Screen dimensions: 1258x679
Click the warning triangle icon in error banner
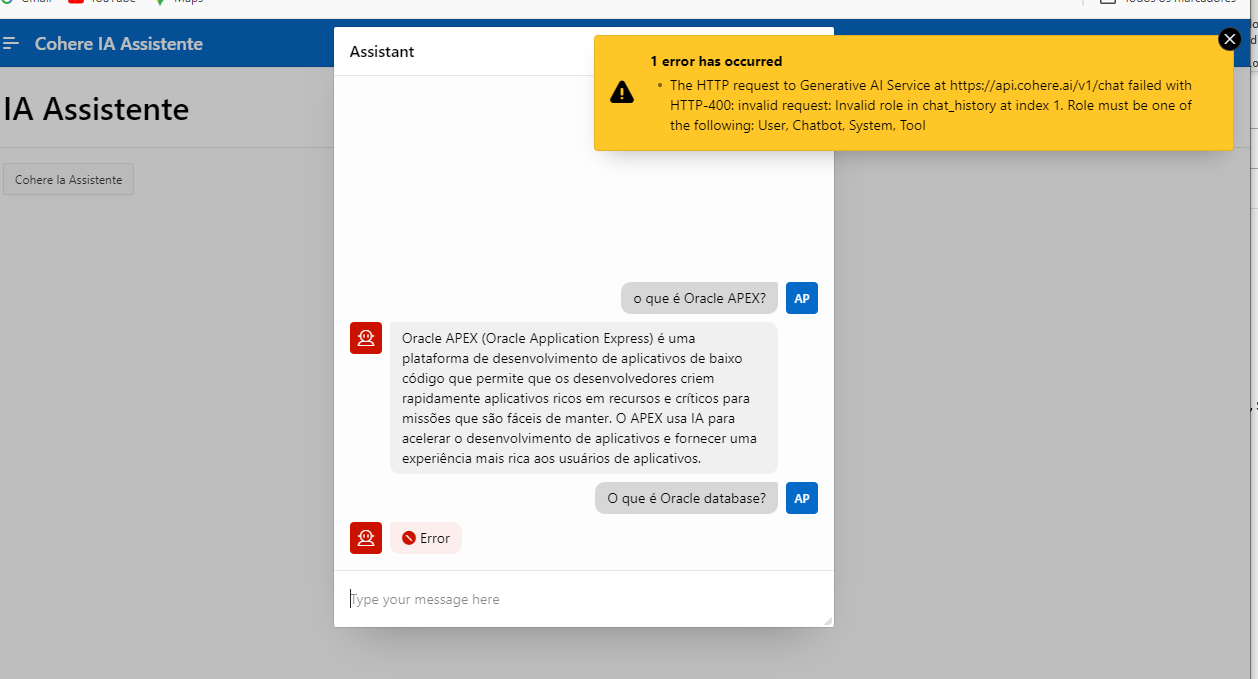point(622,93)
